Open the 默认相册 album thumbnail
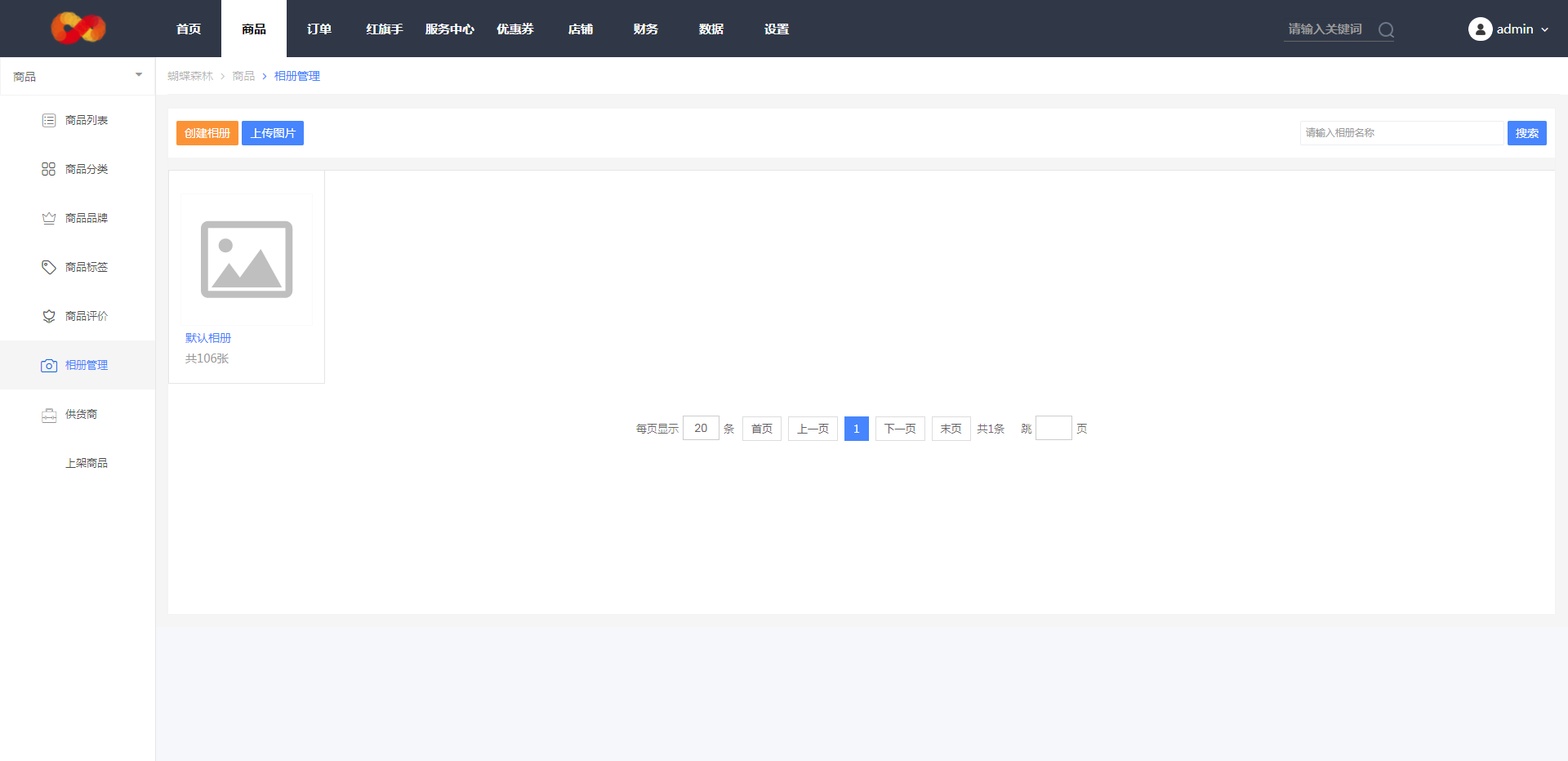1568x761 pixels. 247,260
